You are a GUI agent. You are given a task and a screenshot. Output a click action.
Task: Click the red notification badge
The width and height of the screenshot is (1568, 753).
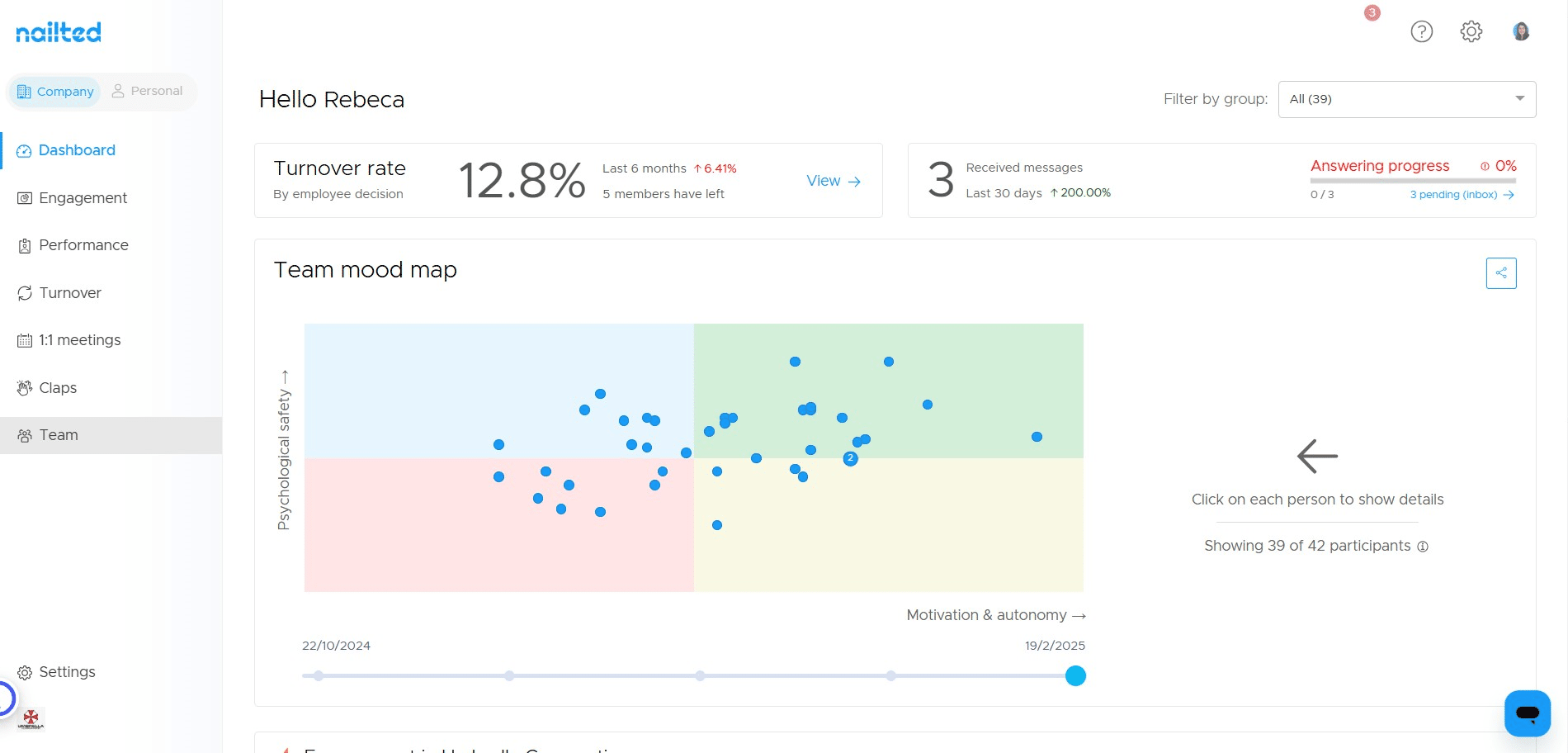click(1372, 12)
